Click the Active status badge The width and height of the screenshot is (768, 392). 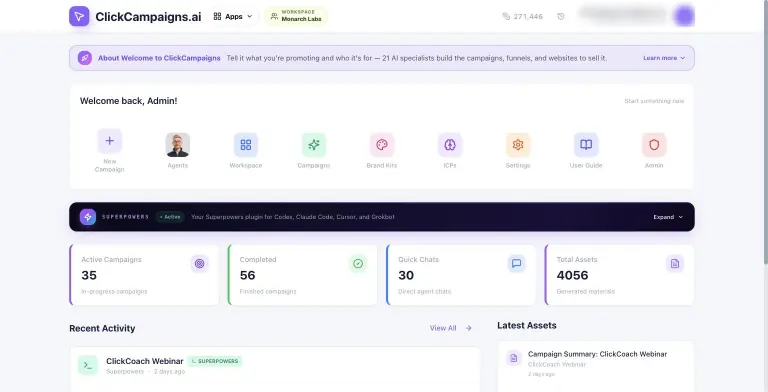point(170,217)
